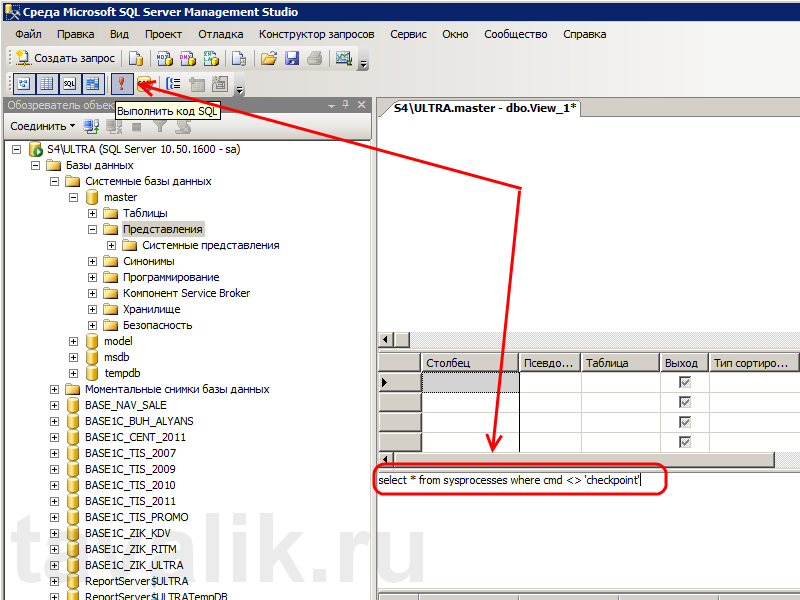This screenshot has width=800, height=600.
Task: Toggle the diagram pane view button
Action: (24, 84)
